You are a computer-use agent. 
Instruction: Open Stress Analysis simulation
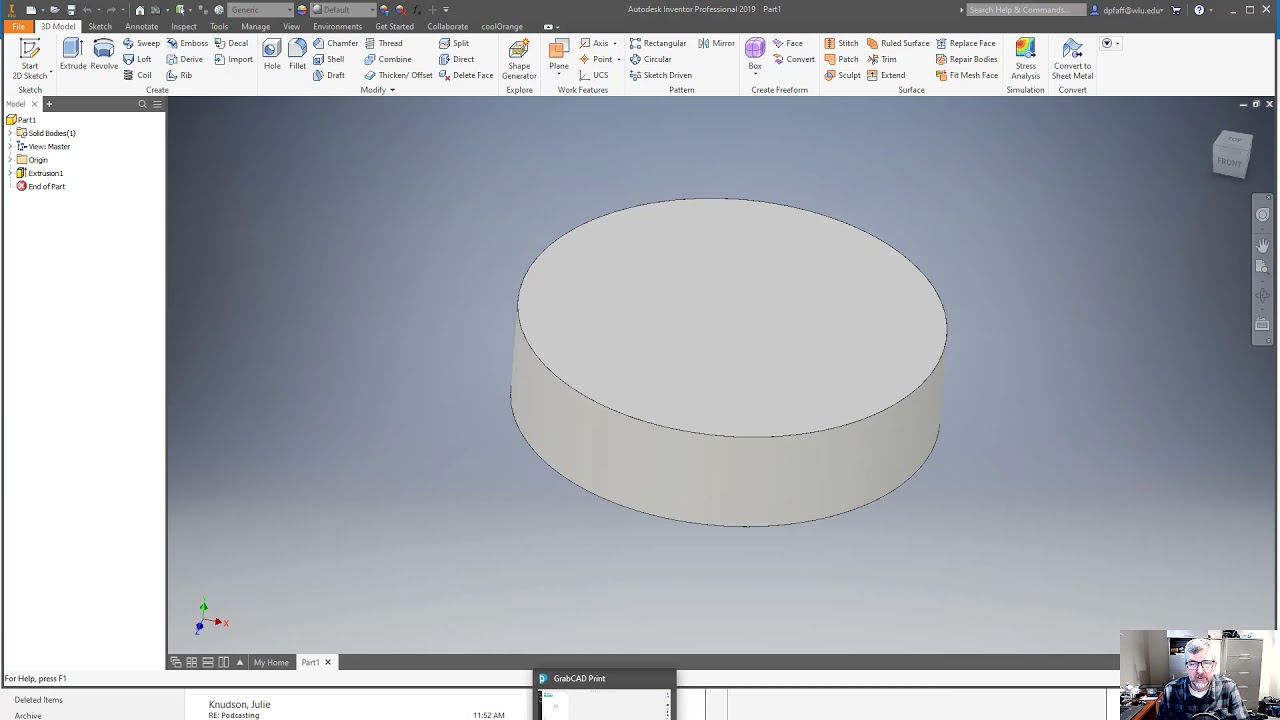coord(1025,59)
